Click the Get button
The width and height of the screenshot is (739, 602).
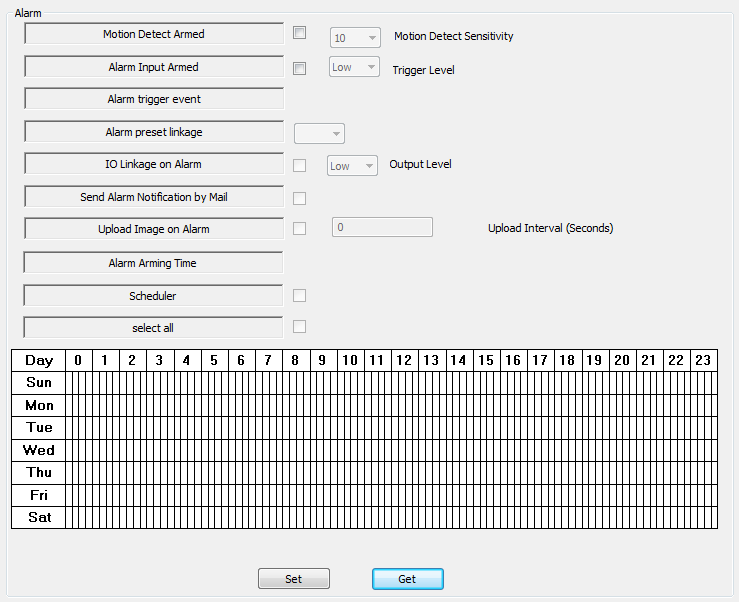point(408,579)
